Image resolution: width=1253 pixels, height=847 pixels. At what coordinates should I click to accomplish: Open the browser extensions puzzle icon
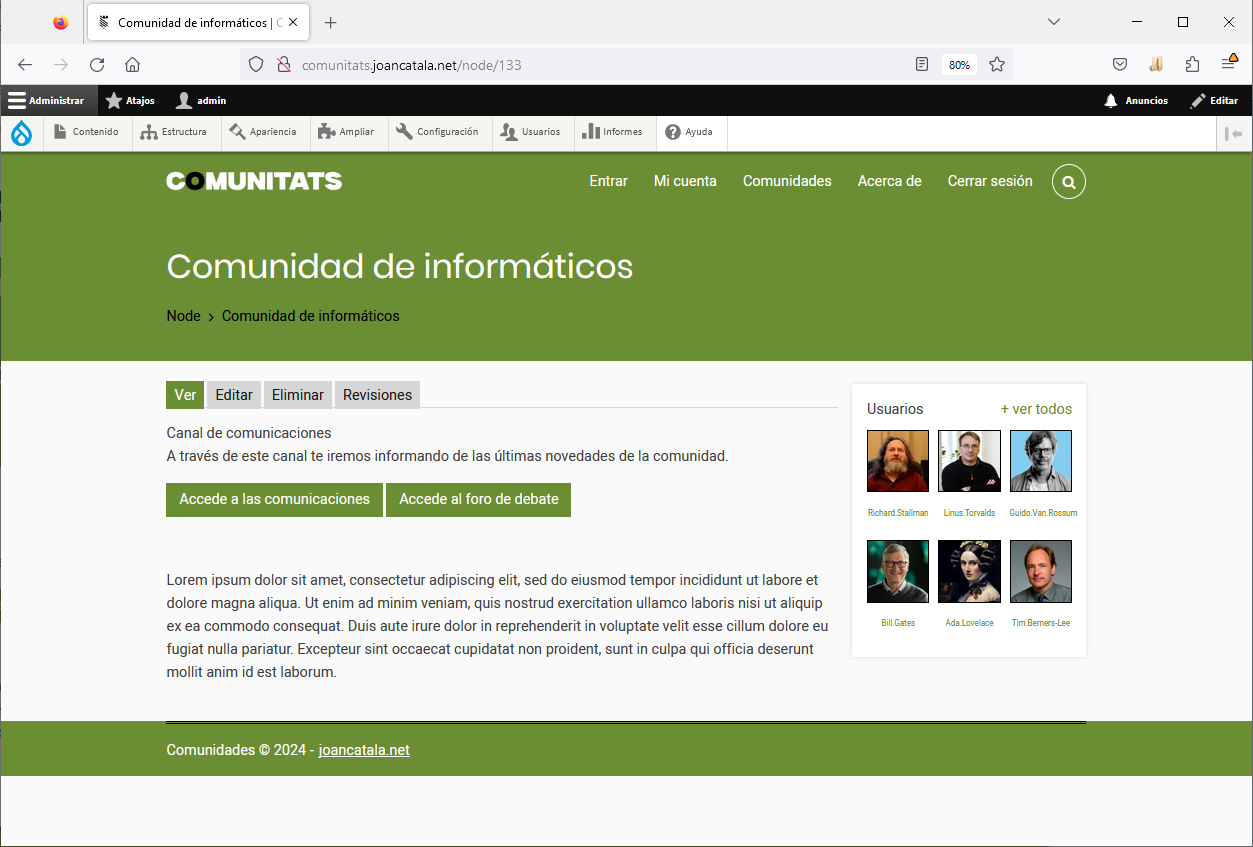[1192, 65]
